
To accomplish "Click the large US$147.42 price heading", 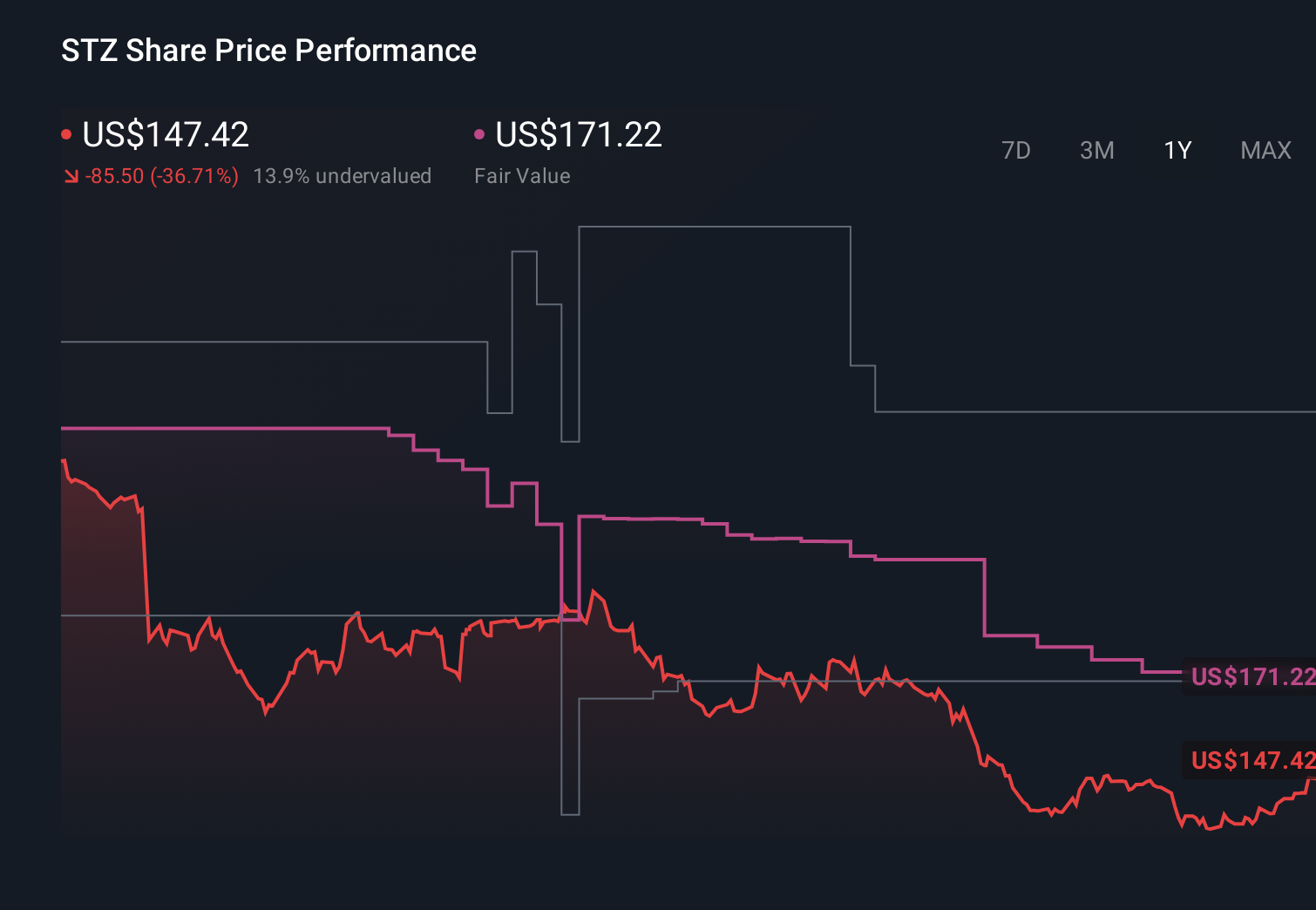I will [166, 134].
